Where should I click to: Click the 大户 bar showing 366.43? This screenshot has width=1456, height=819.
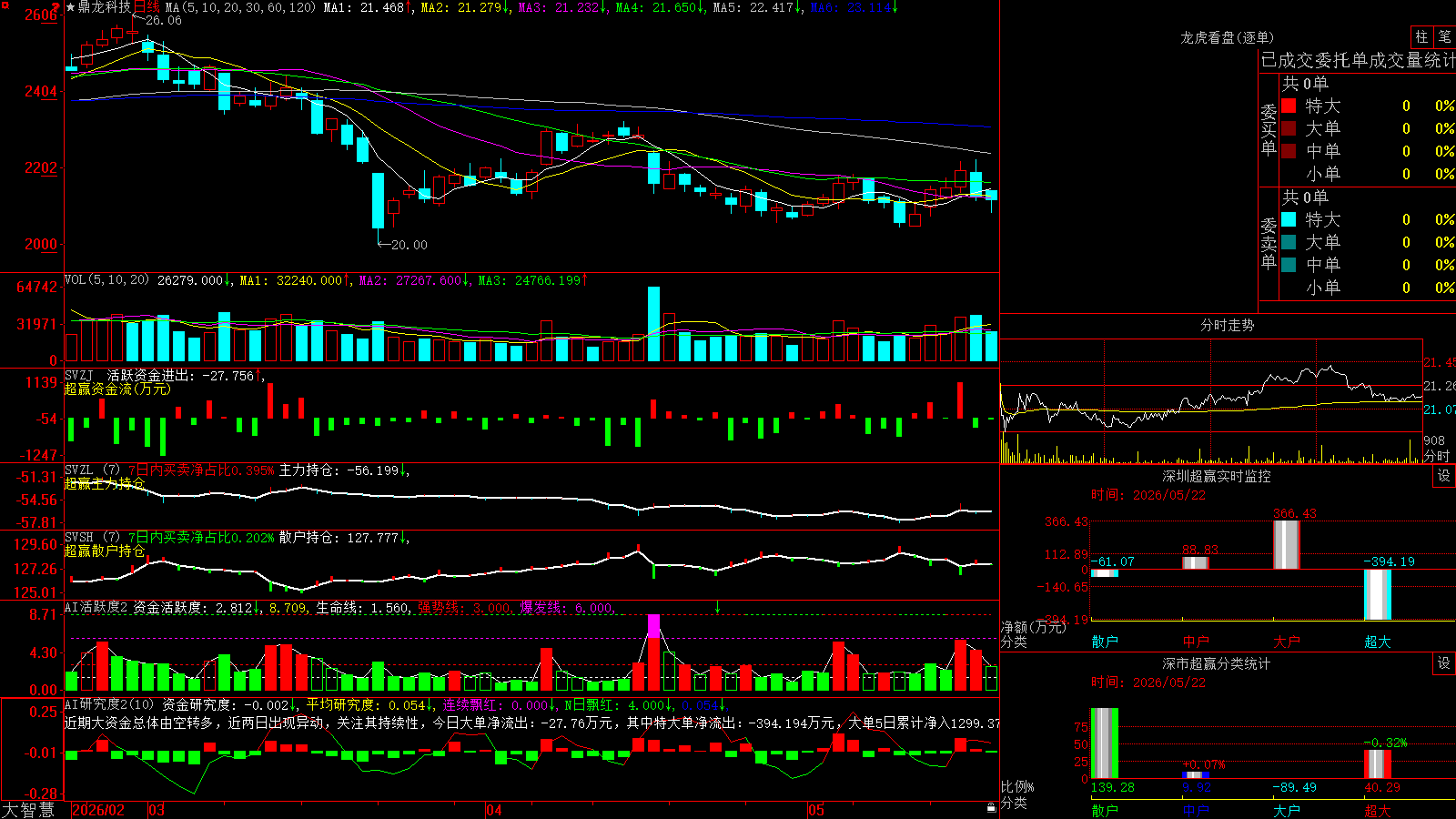click(1287, 545)
